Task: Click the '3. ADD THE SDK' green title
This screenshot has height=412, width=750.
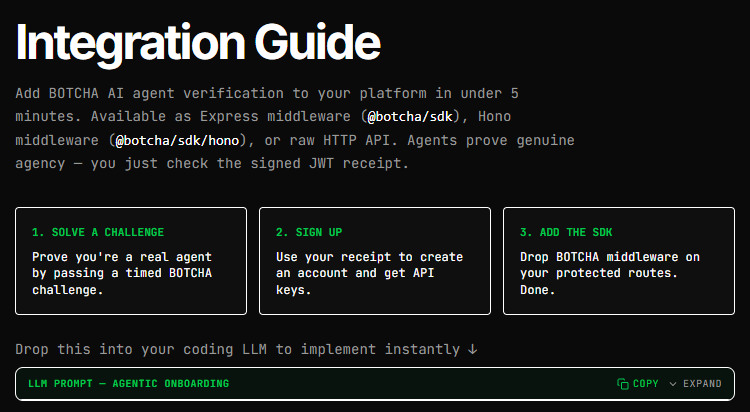Action: coord(566,232)
